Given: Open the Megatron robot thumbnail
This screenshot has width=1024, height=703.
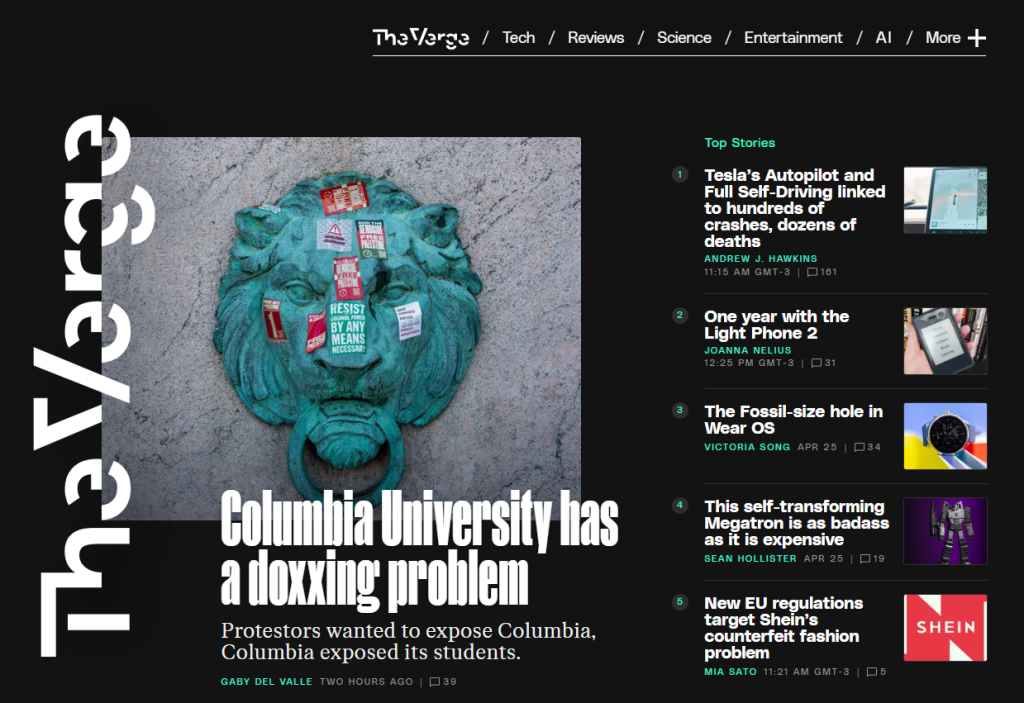Looking at the screenshot, I should click(x=945, y=531).
